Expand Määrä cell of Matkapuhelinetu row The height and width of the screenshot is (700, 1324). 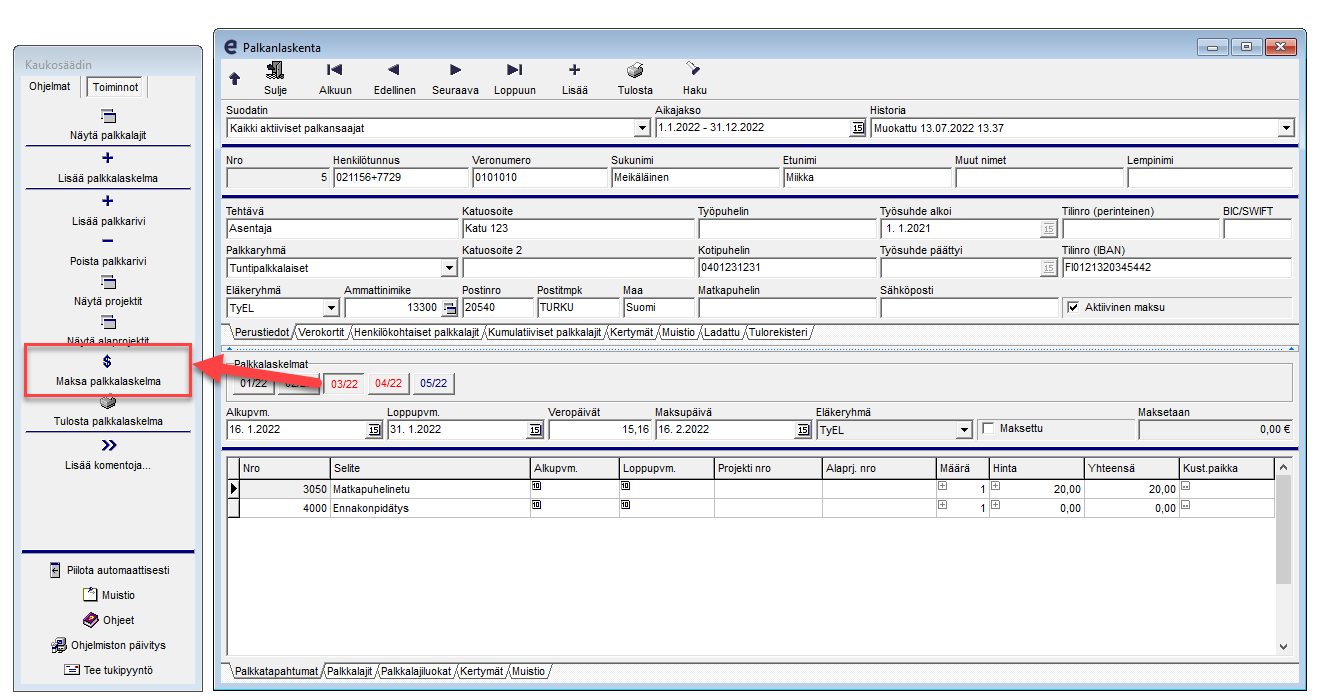click(942, 486)
